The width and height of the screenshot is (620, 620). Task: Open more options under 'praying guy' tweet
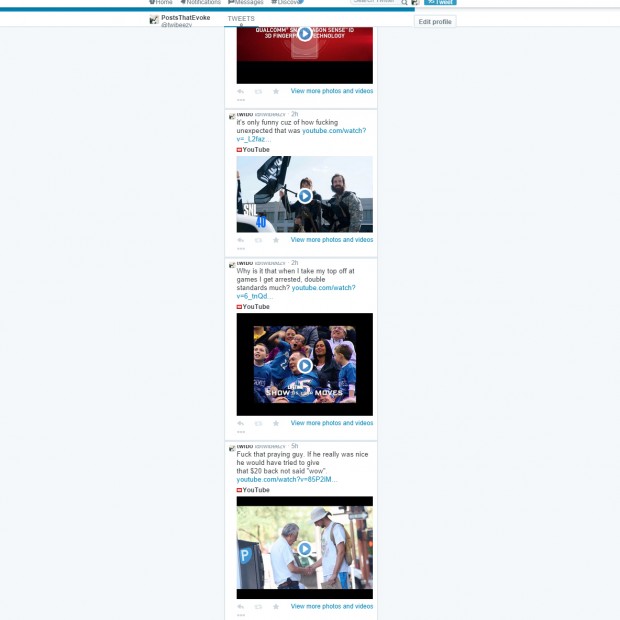point(240,615)
